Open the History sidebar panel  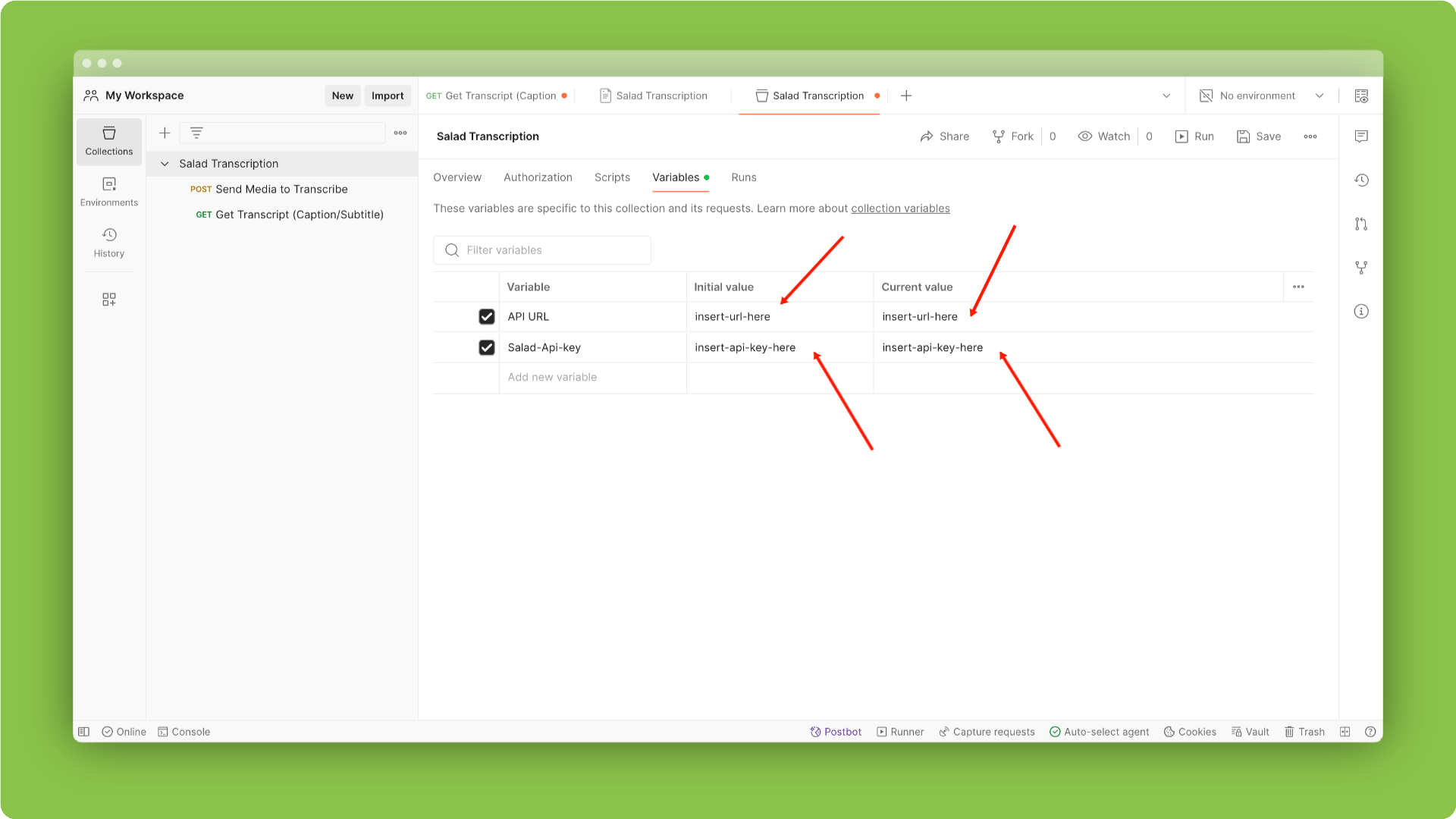click(x=108, y=242)
